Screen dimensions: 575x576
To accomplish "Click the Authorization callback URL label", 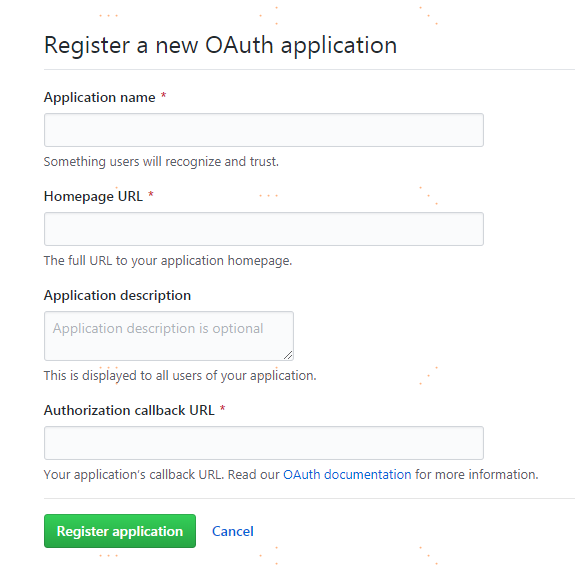I will point(129,410).
